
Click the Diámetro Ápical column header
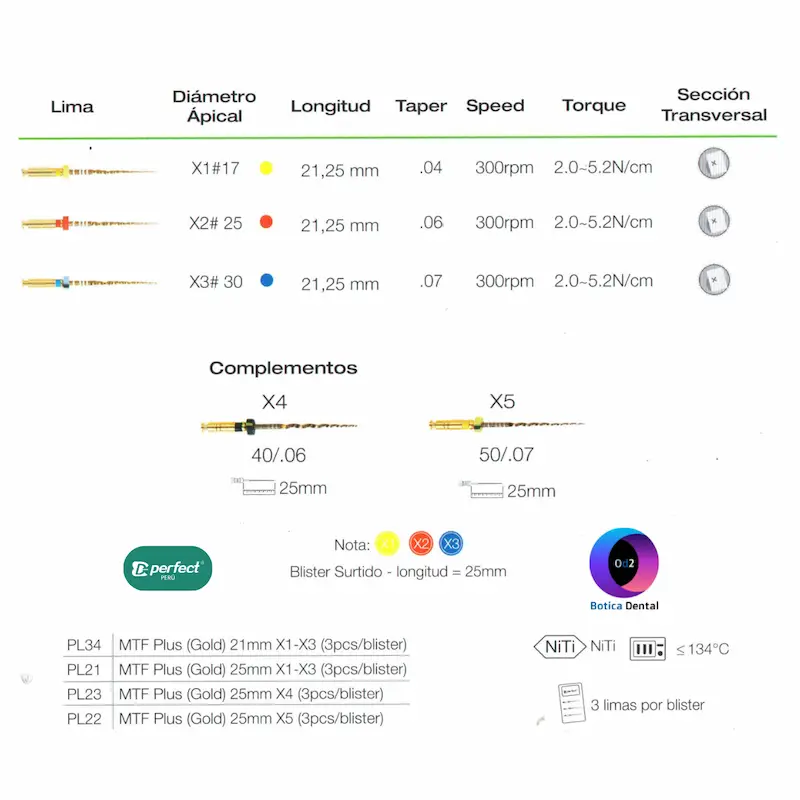pos(214,106)
